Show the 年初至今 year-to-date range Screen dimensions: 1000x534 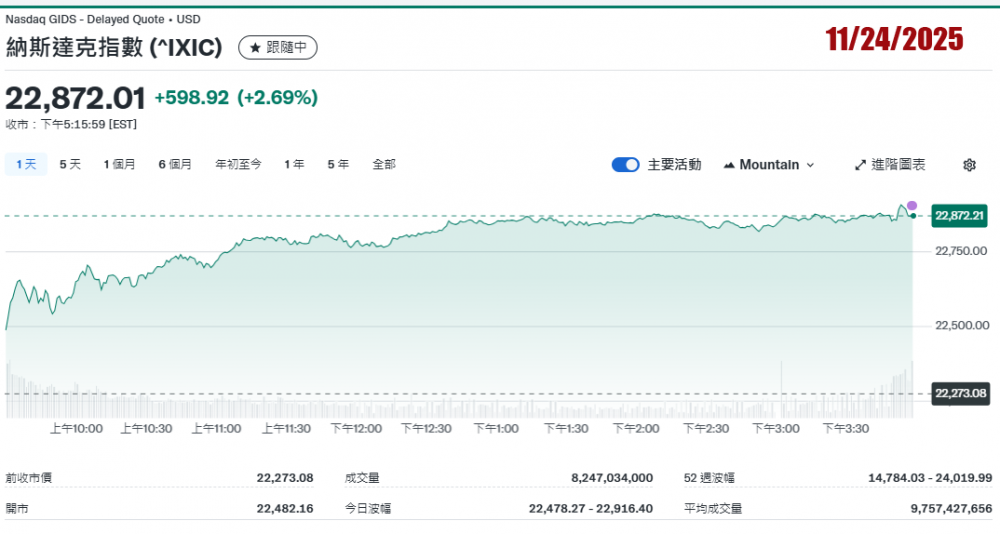click(x=238, y=164)
